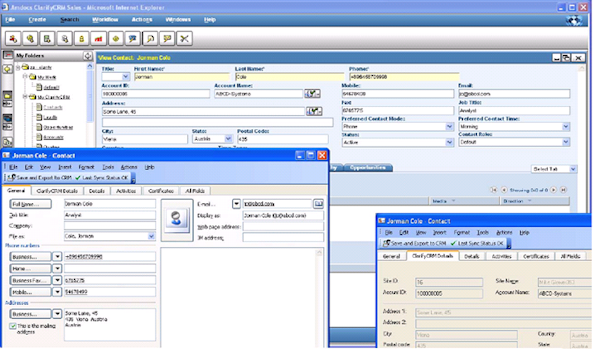
Task: Click the lookup icon next to Account Name field
Action: pos(313,94)
